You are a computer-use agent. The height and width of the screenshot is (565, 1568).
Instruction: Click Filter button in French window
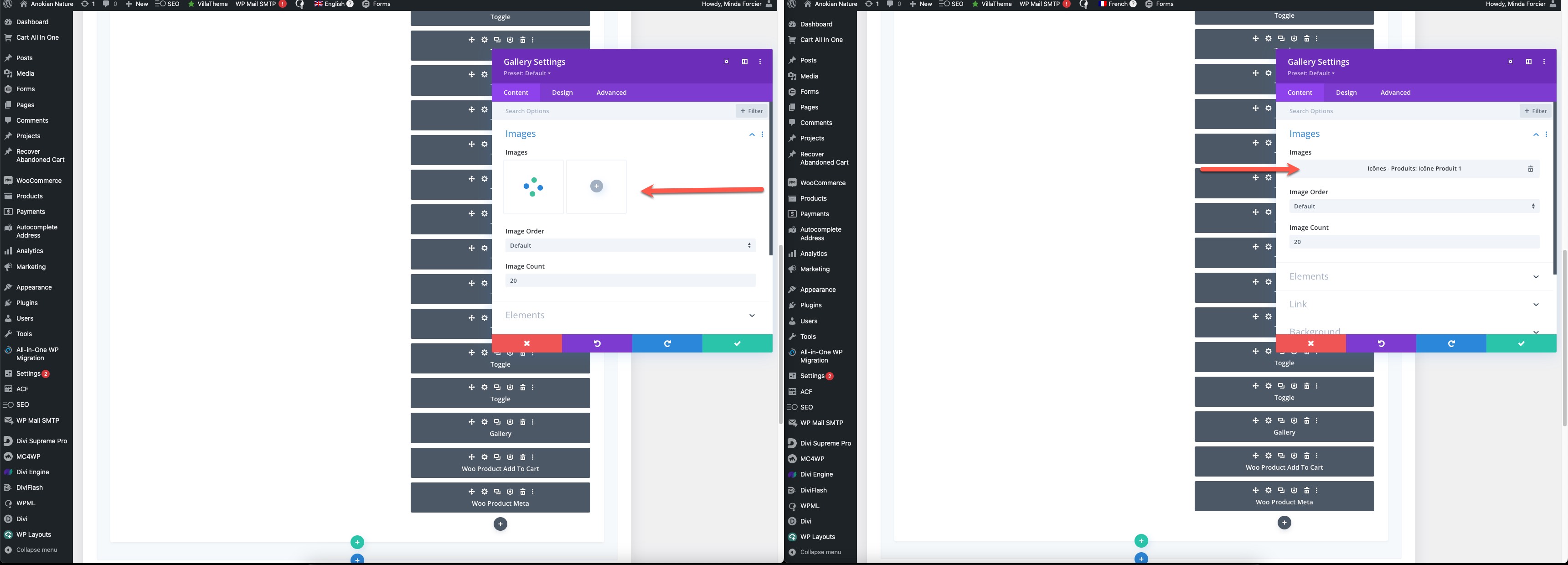tap(1535, 111)
